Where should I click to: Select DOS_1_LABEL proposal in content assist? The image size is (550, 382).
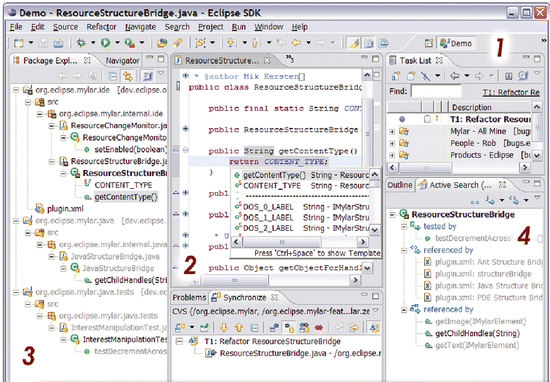click(x=302, y=217)
